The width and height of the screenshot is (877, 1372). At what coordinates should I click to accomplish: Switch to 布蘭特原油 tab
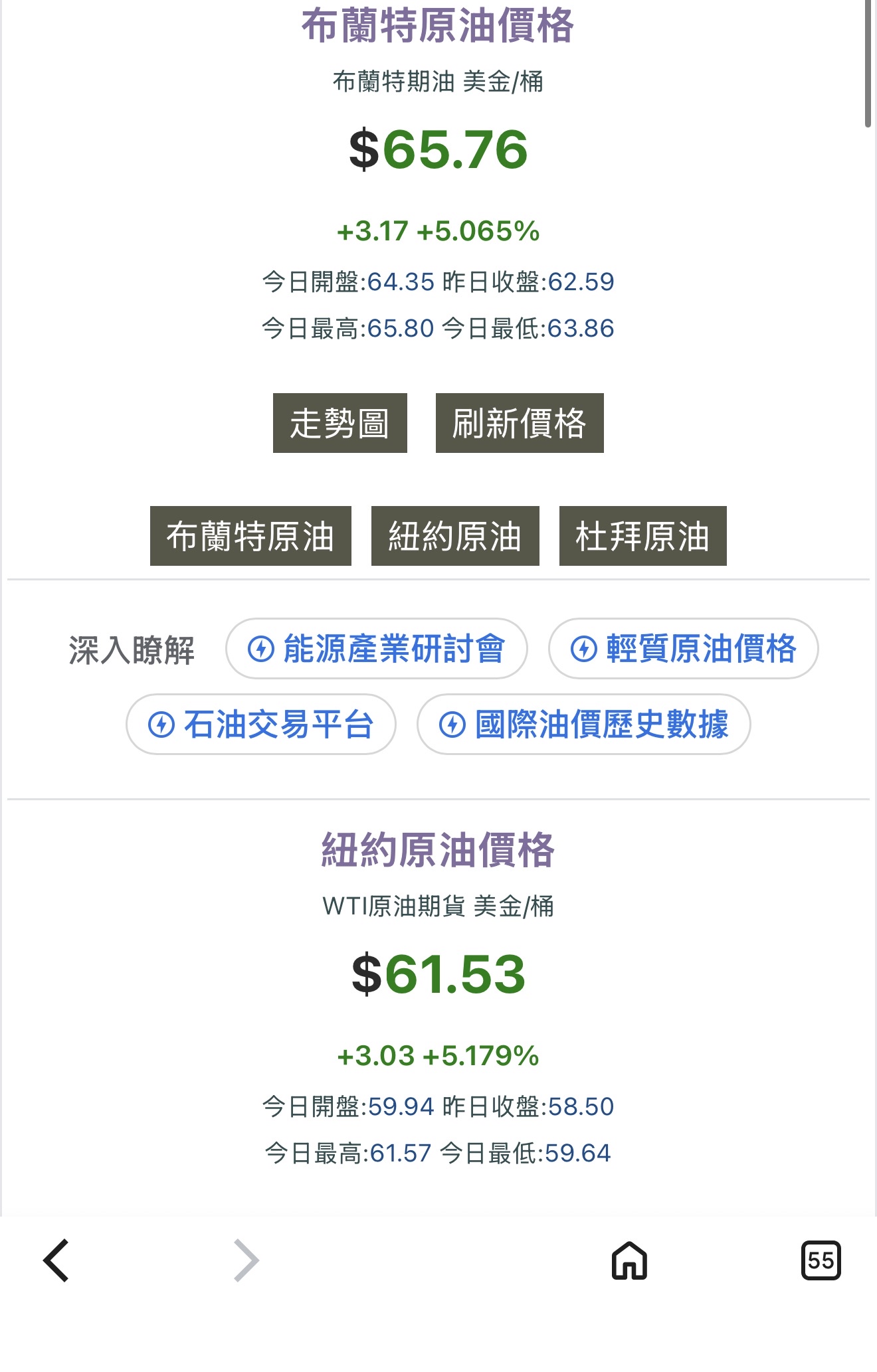(250, 536)
